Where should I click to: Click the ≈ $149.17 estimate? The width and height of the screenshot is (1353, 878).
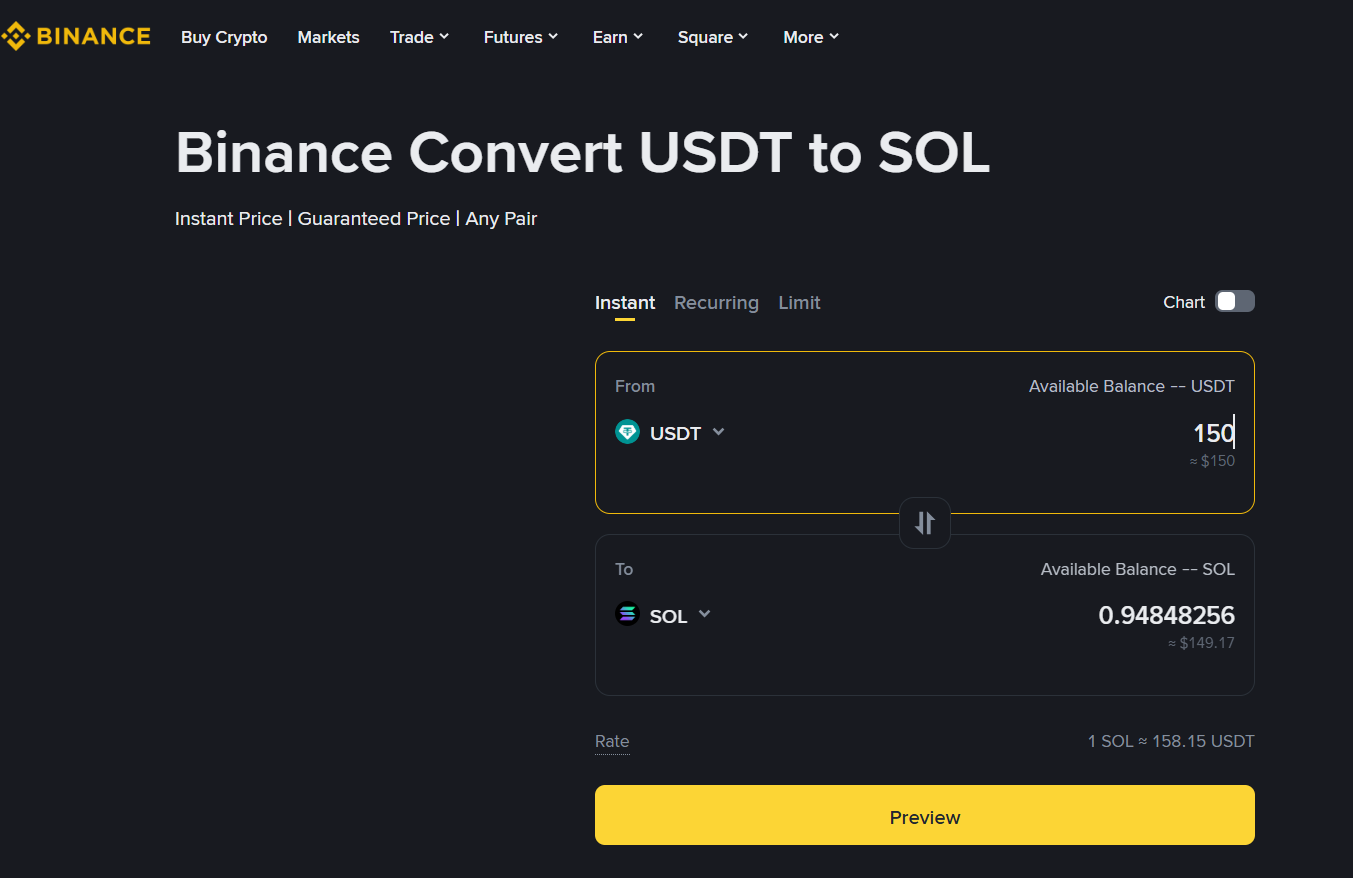point(1201,643)
